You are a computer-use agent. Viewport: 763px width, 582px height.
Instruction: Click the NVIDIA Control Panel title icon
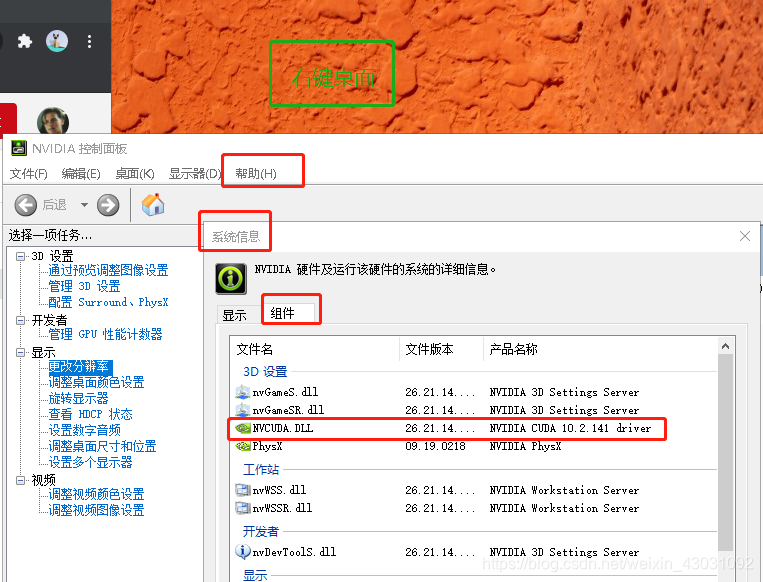point(18,148)
